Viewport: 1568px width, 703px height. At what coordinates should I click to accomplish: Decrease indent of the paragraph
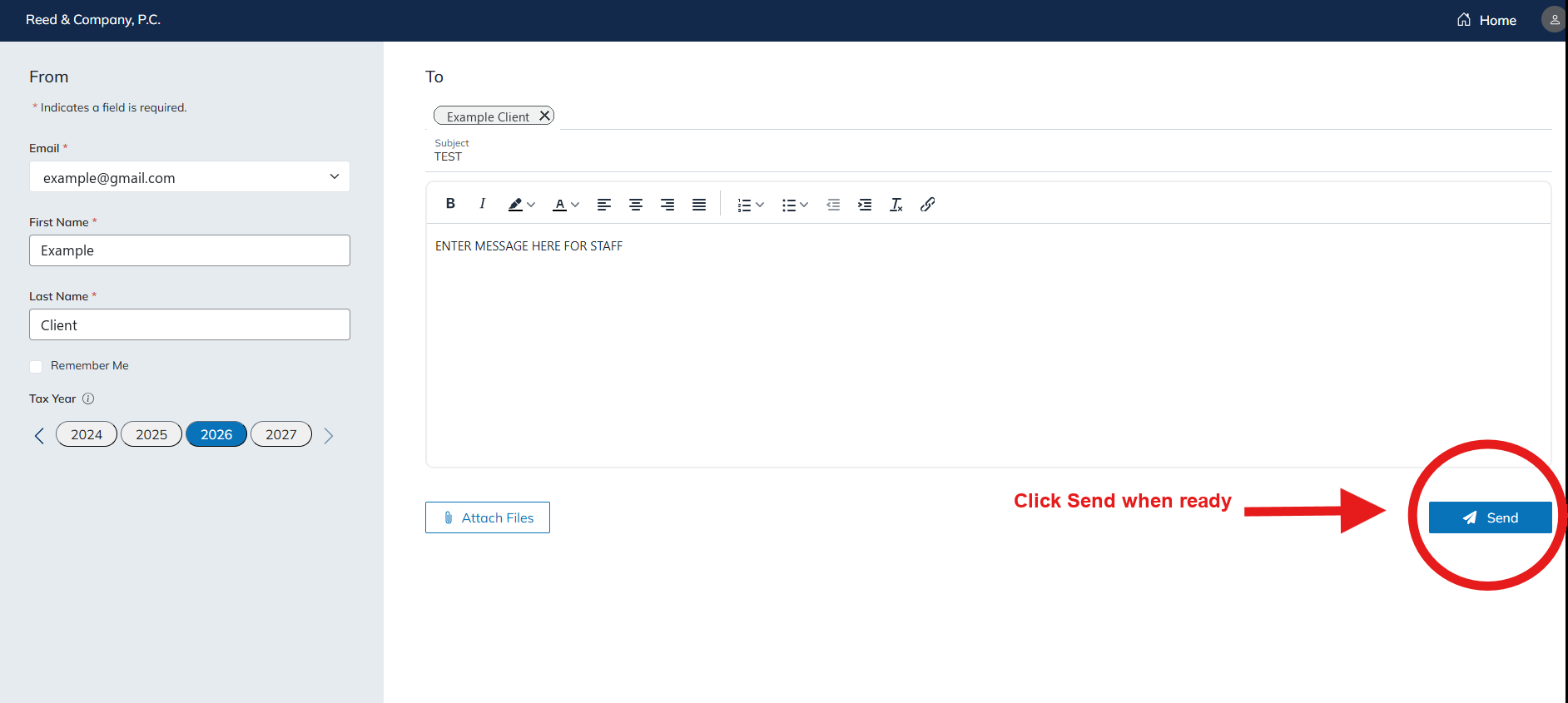[833, 205]
